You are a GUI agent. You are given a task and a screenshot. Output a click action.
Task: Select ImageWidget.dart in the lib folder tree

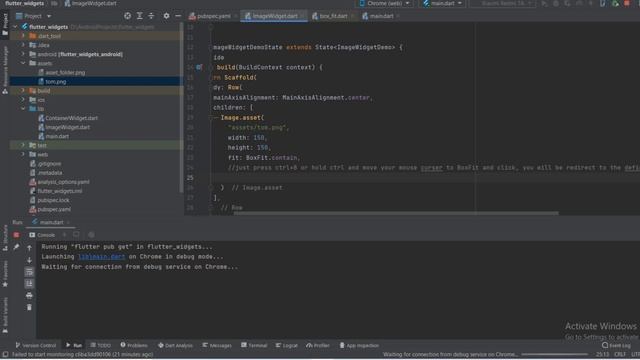(x=68, y=127)
